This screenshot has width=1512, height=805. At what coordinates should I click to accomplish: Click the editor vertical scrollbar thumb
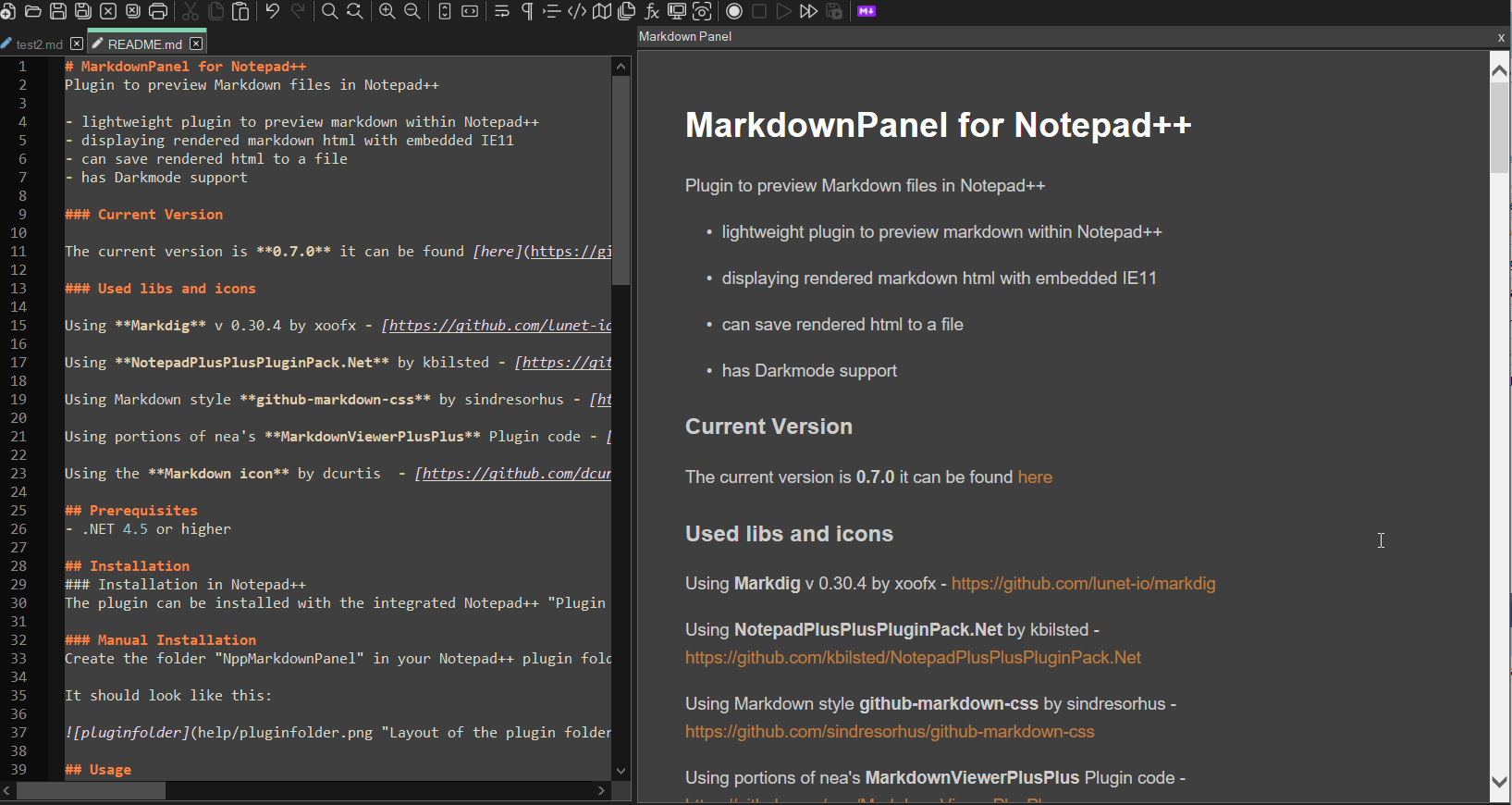621,180
